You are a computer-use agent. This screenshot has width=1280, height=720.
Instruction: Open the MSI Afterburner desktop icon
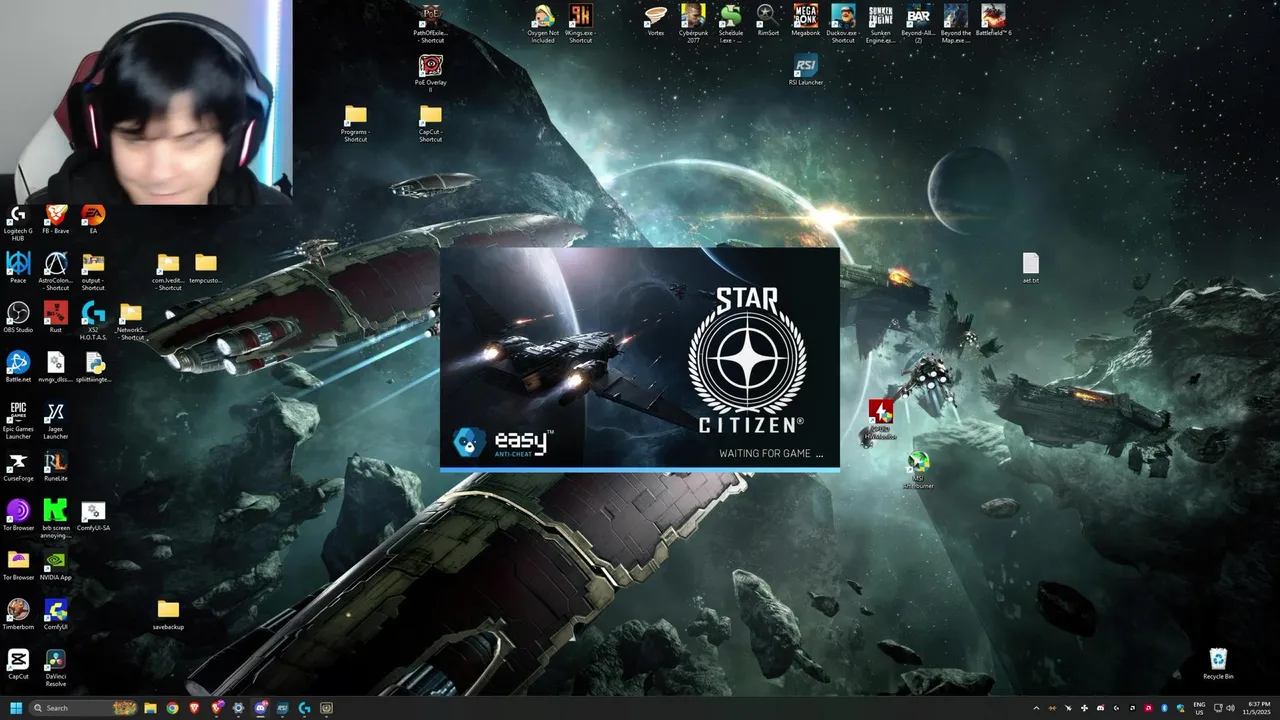click(918, 470)
